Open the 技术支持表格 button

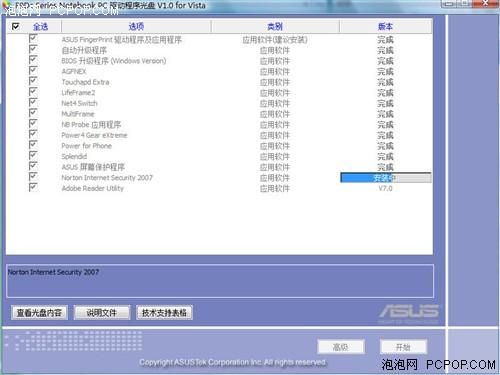tap(164, 313)
